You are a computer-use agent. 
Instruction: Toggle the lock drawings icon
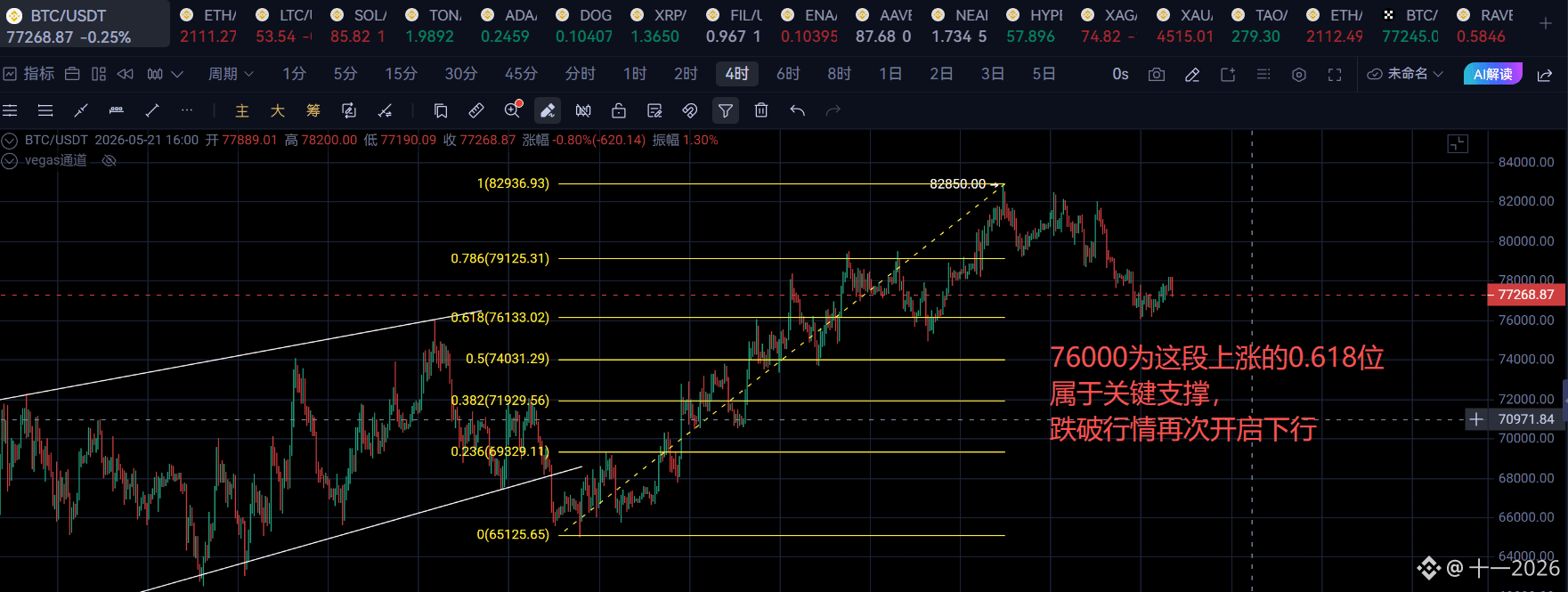[619, 110]
